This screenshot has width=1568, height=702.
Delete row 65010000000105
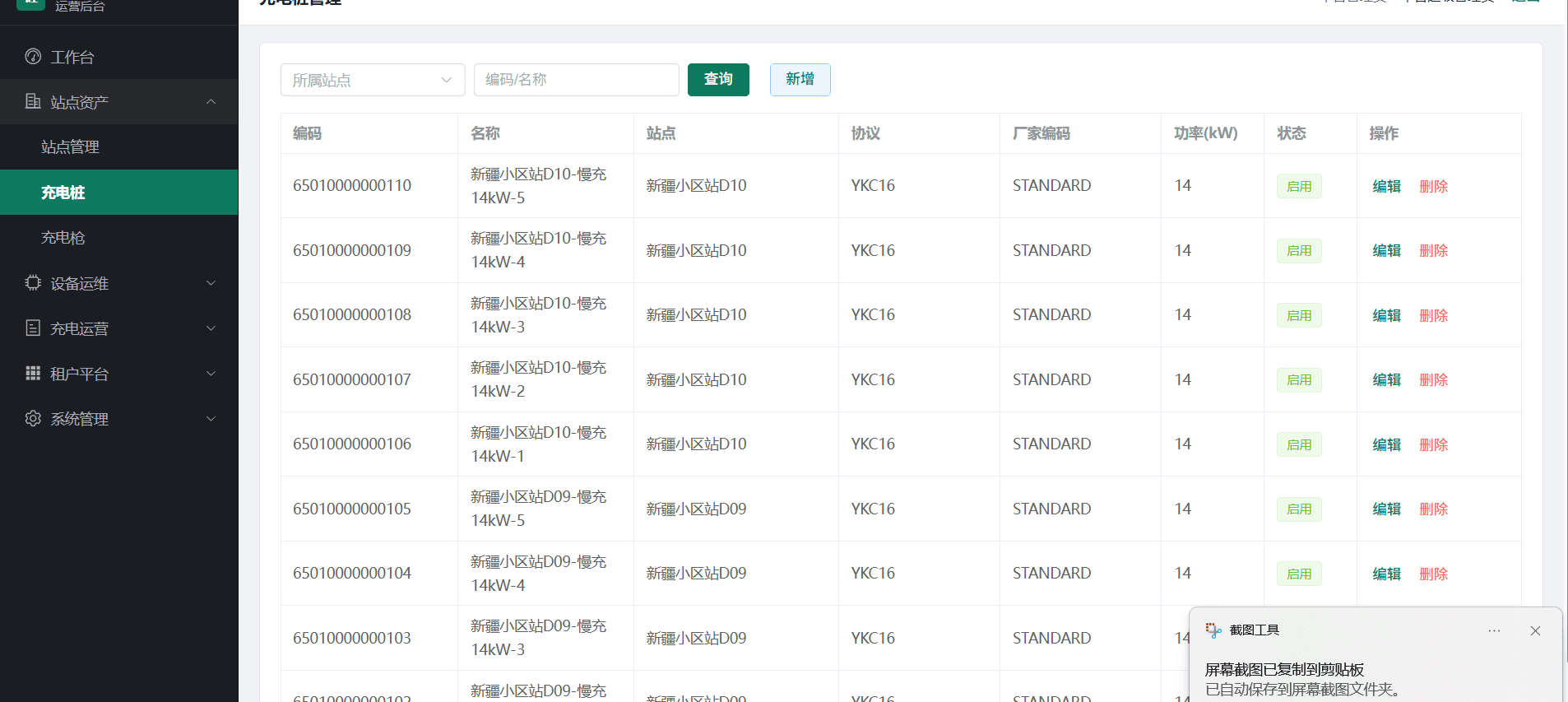tap(1433, 509)
